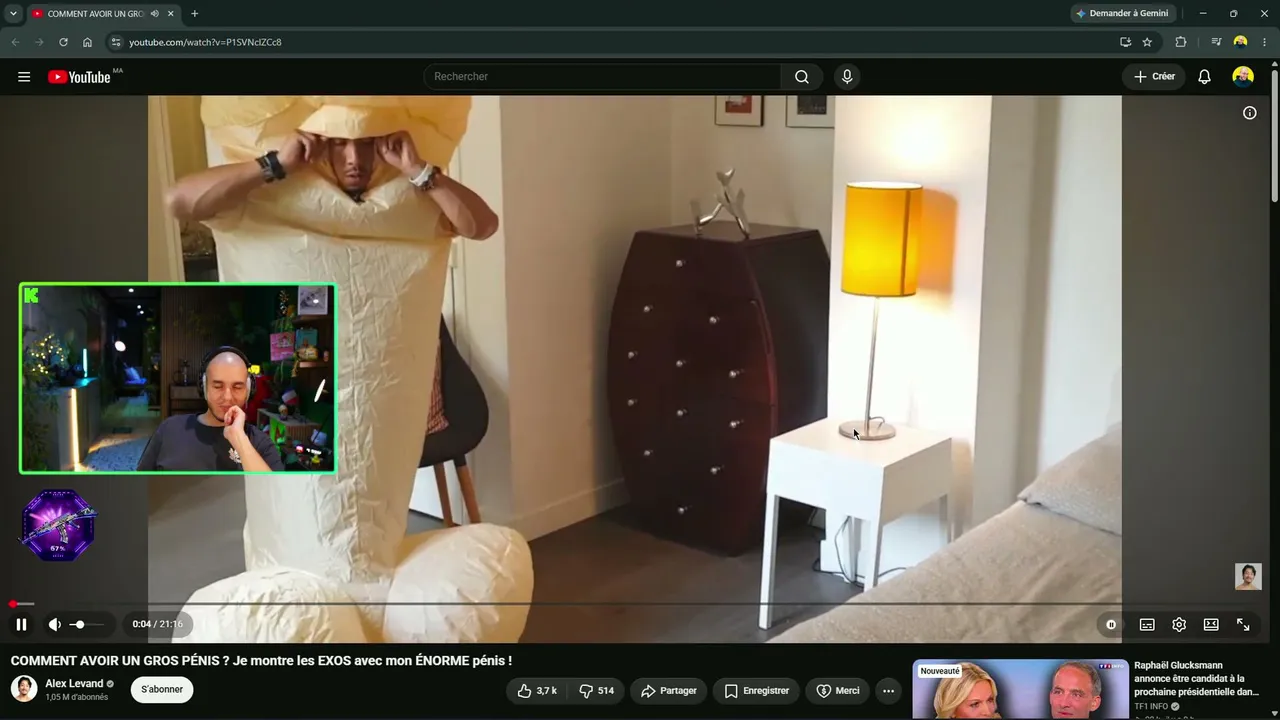Click the search magnifier button
This screenshot has height=720, width=1280.
pos(802,77)
